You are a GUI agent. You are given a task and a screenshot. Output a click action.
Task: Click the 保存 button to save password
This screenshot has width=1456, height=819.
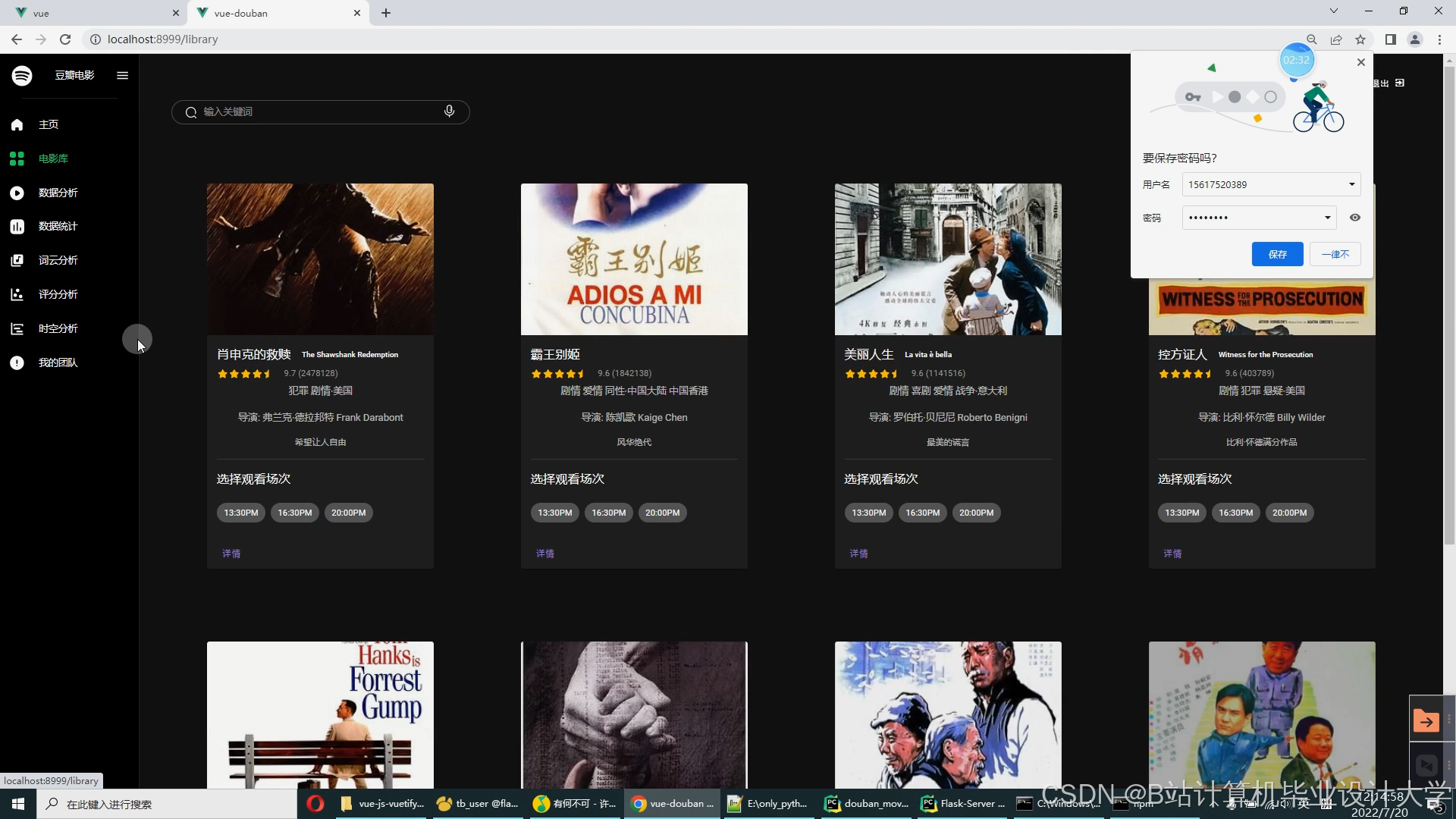coord(1277,254)
